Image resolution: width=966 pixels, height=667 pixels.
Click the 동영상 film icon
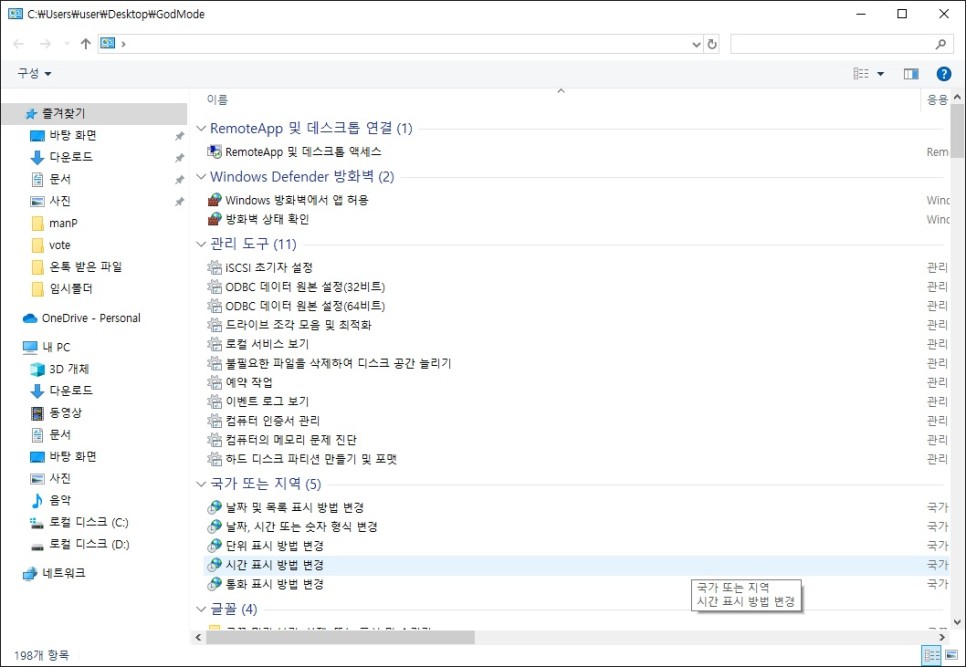[x=38, y=413]
